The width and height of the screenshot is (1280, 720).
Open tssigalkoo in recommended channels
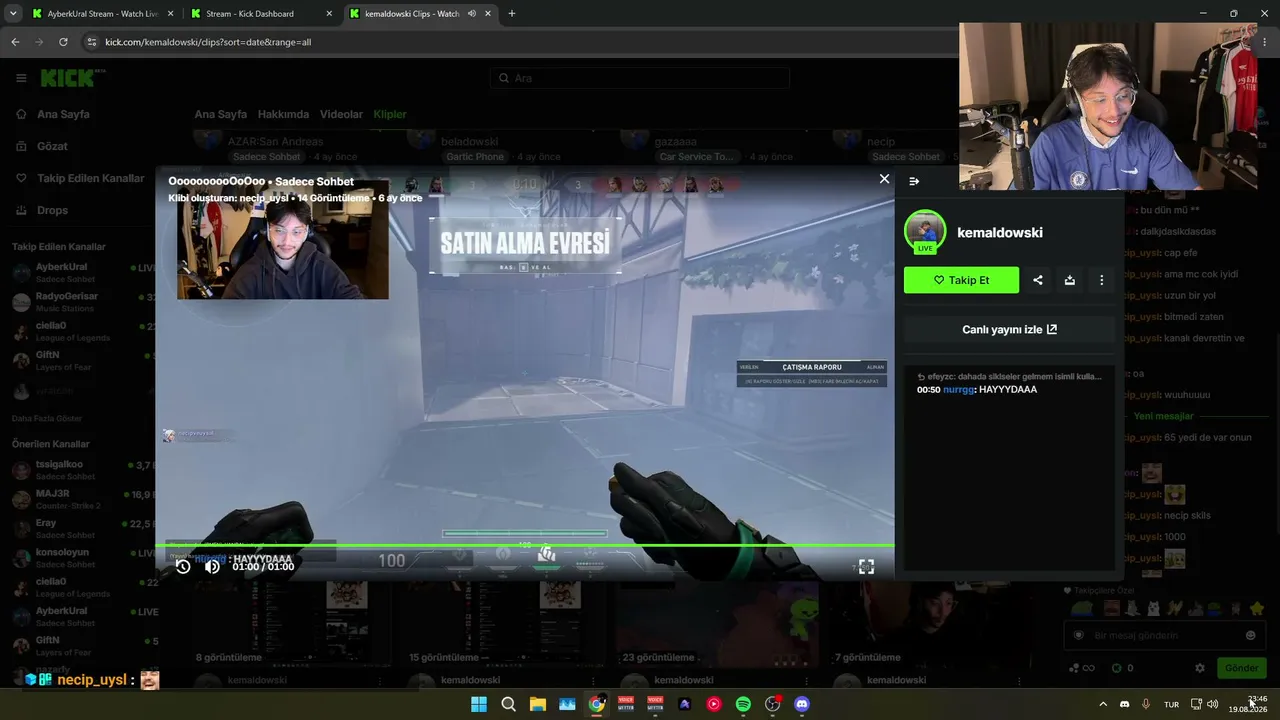coord(84,470)
